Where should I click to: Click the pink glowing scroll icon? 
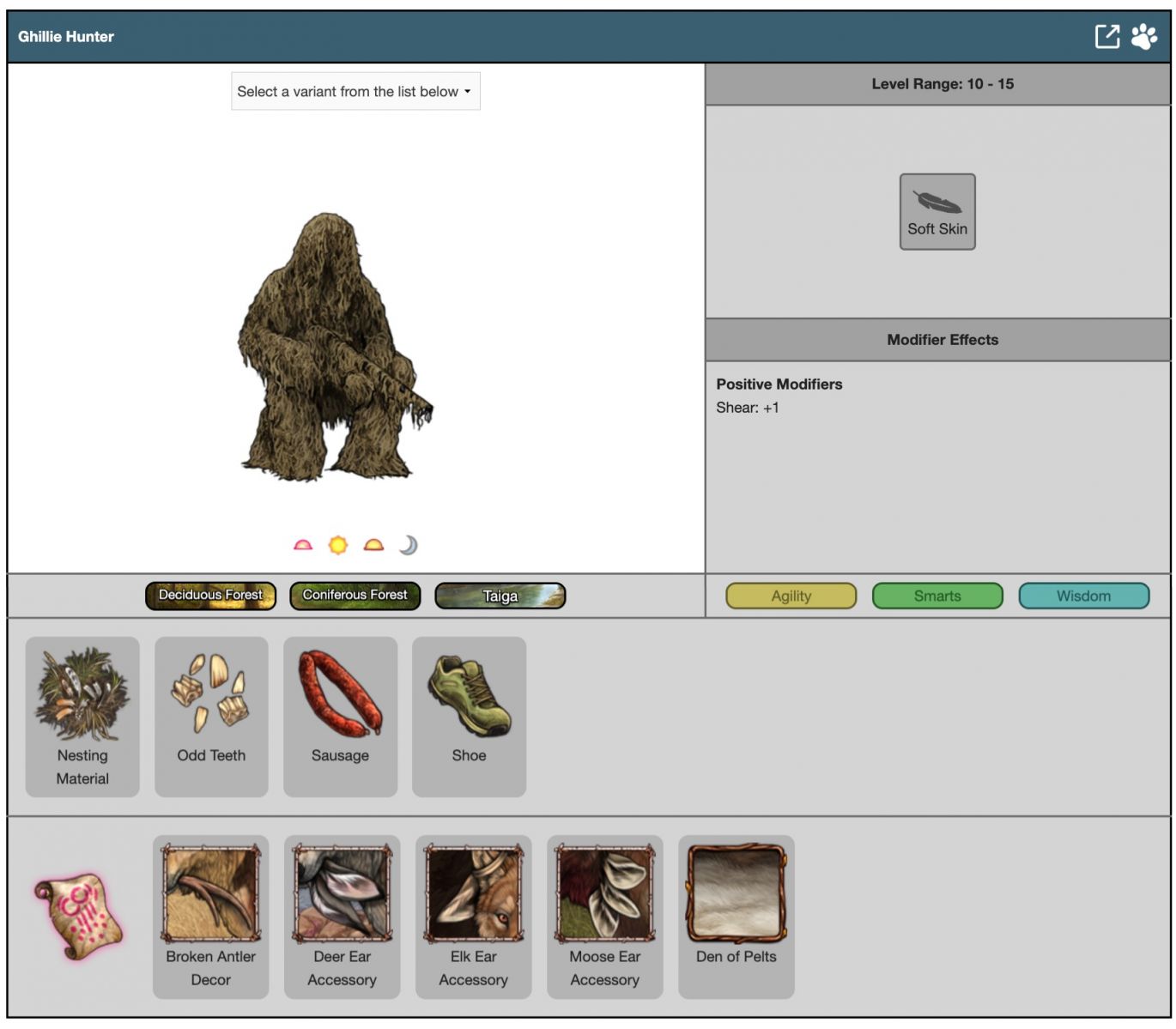tap(79, 916)
